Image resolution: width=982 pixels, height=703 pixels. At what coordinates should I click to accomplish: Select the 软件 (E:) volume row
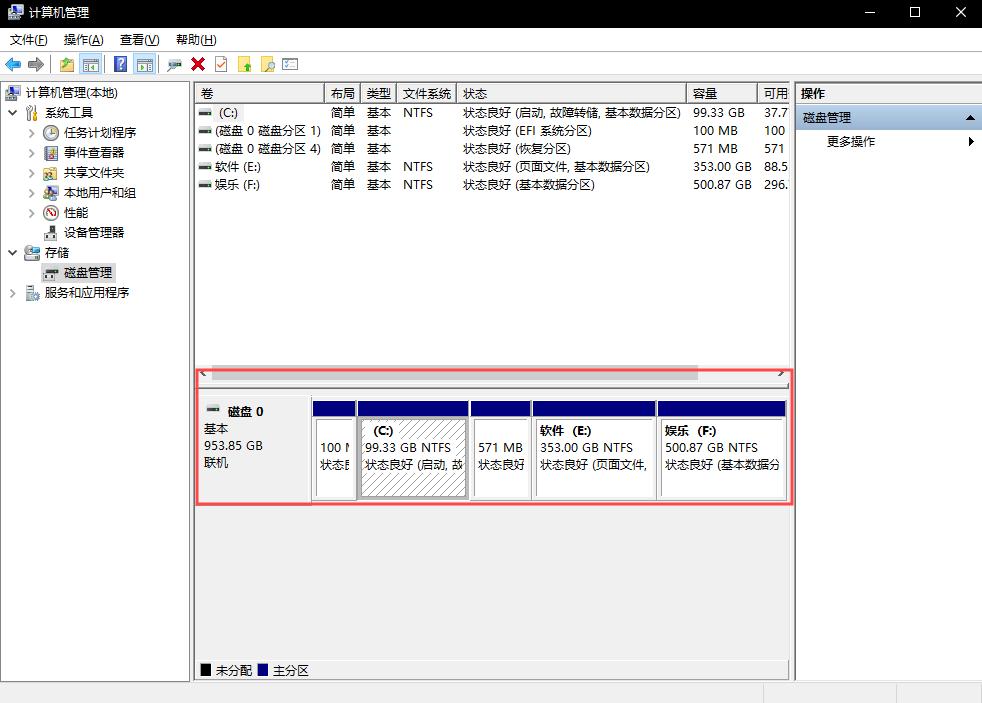(x=238, y=167)
